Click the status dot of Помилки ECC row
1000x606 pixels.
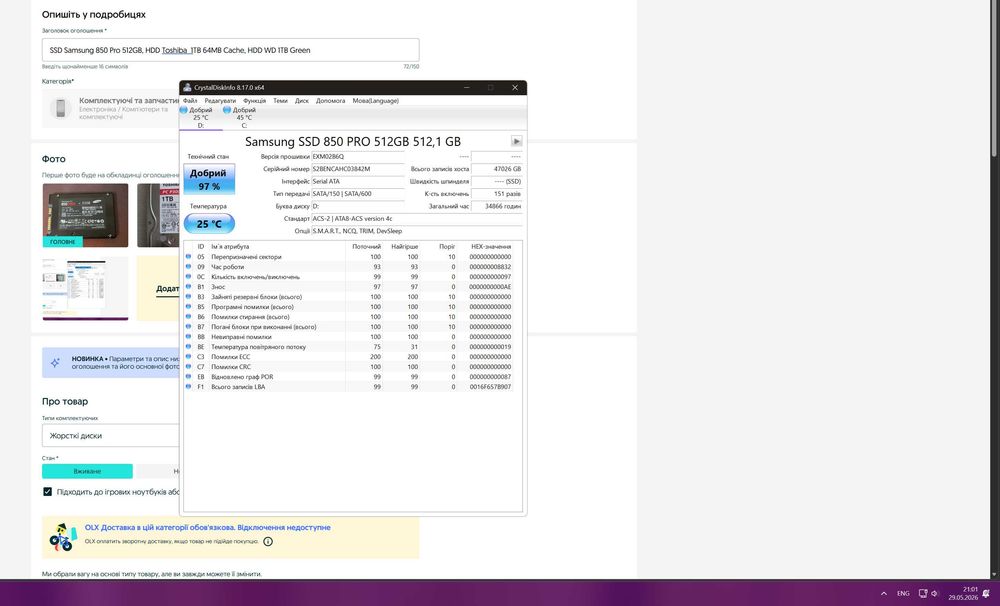(x=188, y=357)
